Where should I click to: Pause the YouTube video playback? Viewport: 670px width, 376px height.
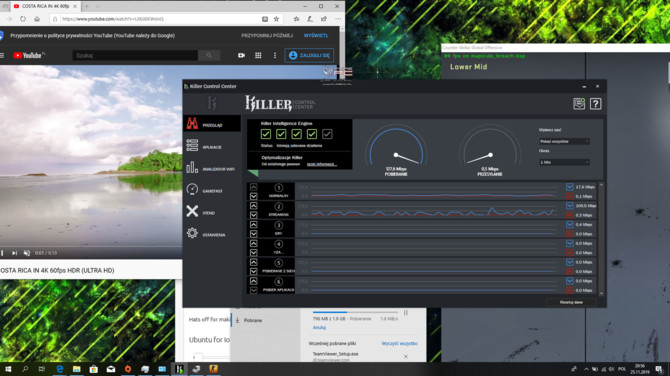(2, 253)
